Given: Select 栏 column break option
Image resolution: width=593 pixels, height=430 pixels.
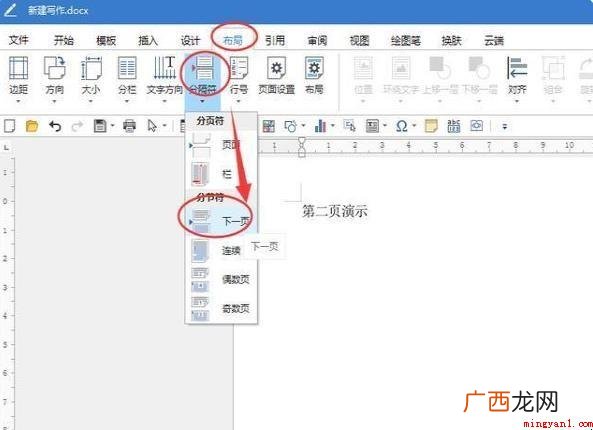Looking at the screenshot, I should click(x=221, y=174).
